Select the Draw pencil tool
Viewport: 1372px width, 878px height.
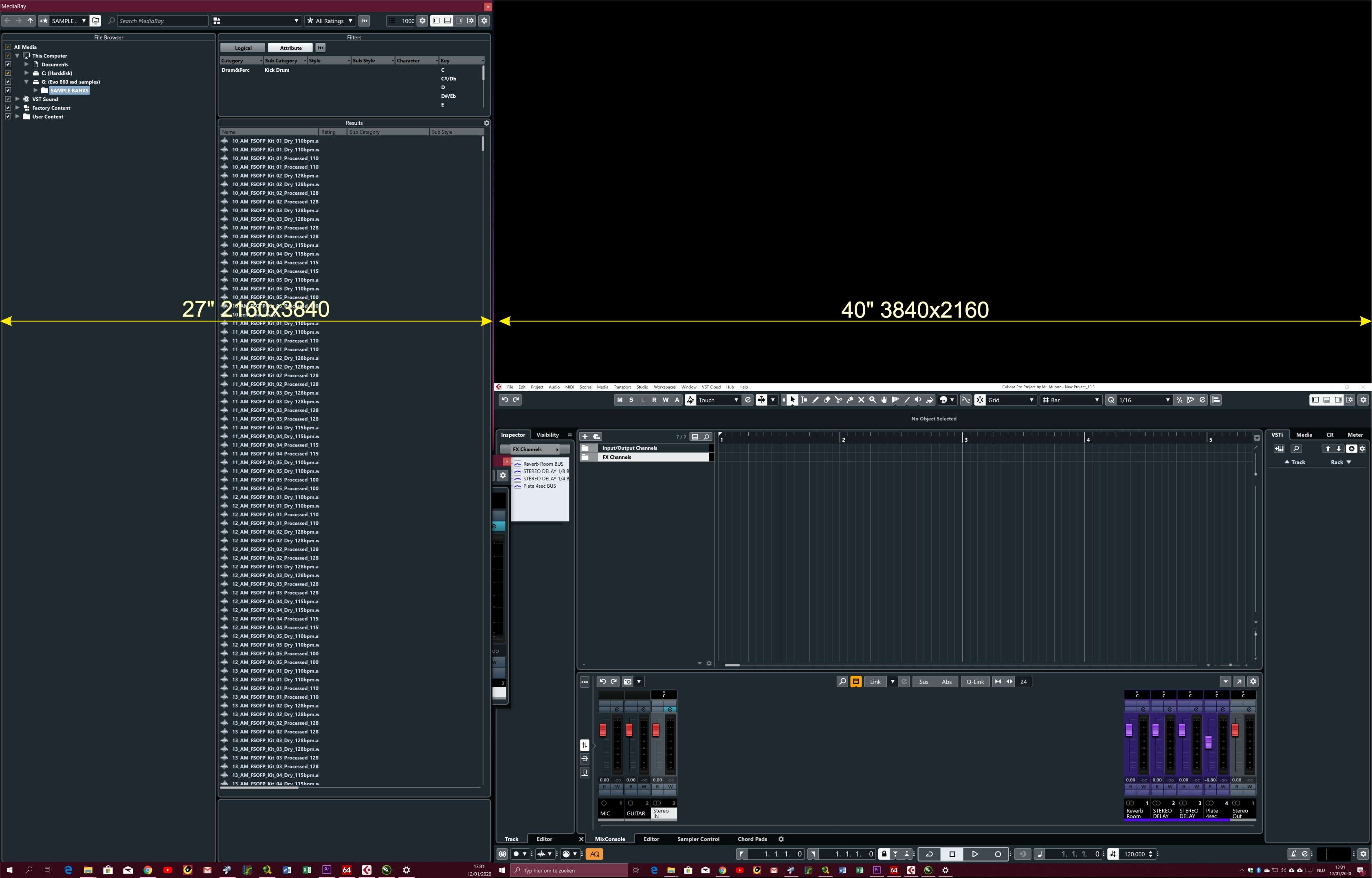[815, 400]
